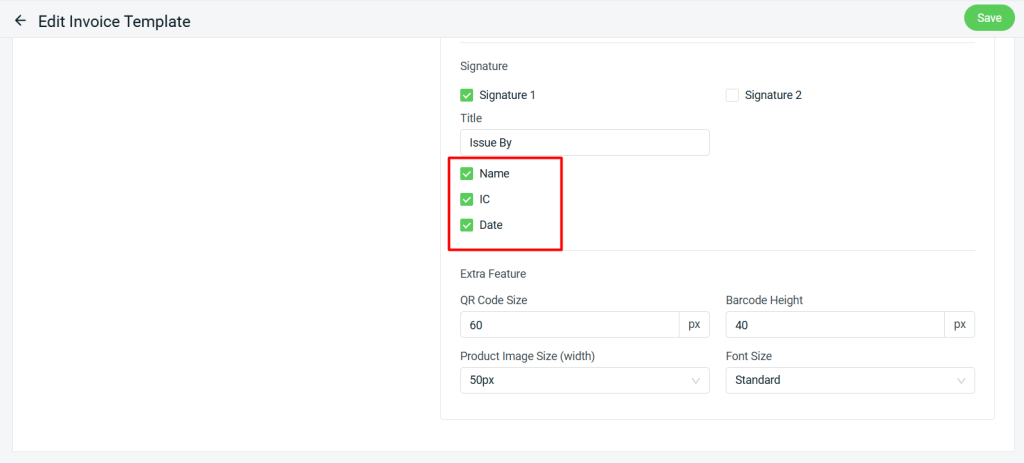Focus the QR Code Size input

pos(570,325)
